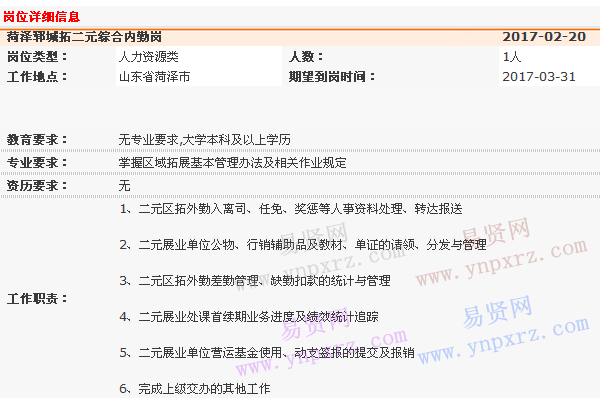This screenshot has width=600, height=398.
Task: Select duty 1 about 二元区拓外勤入离司
Action: (x=291, y=209)
